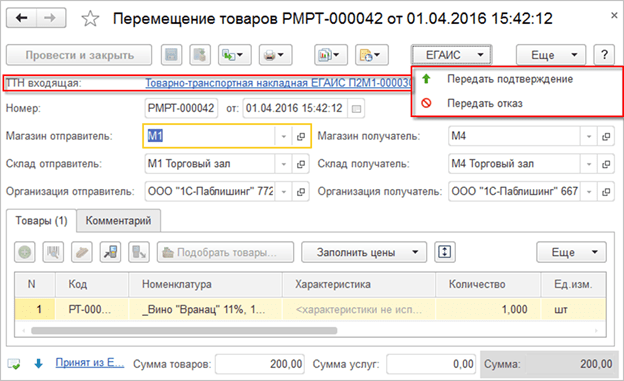Click the horizontal scrollbar under goods table
Screen dimensions: 624x381
pyautogui.click(x=184, y=330)
